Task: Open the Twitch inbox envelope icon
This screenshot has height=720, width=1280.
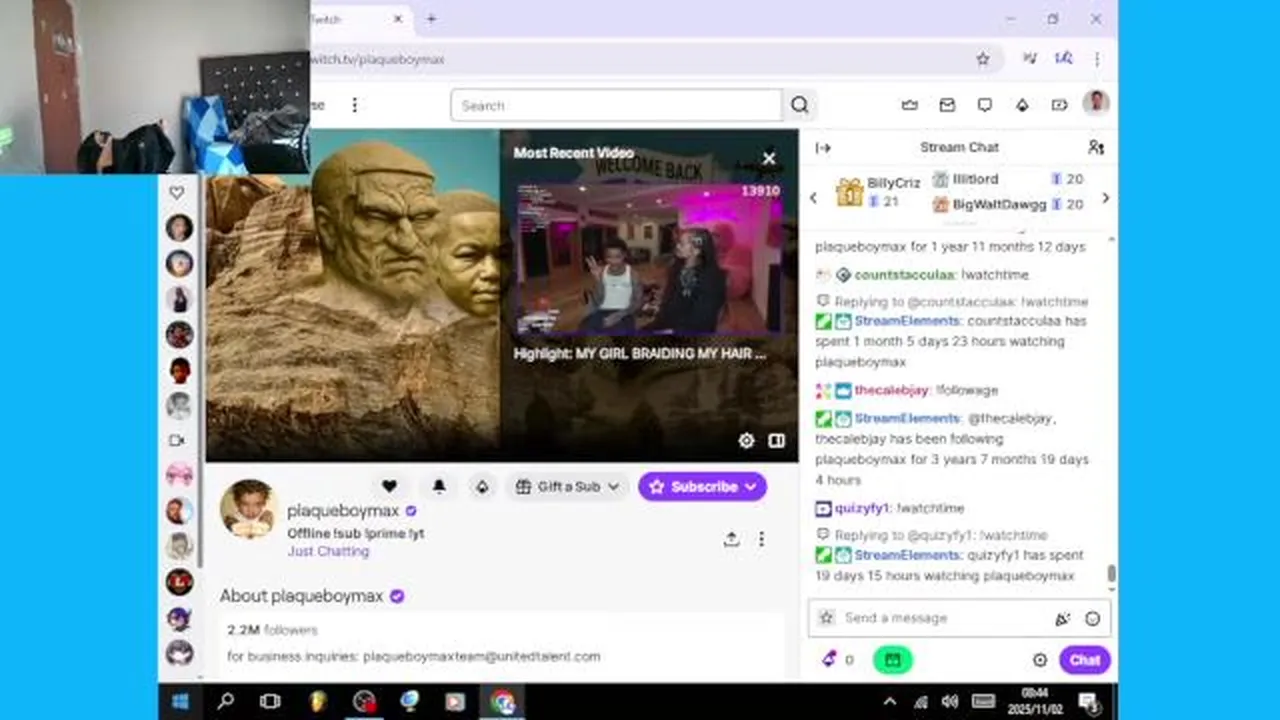Action: tap(947, 105)
